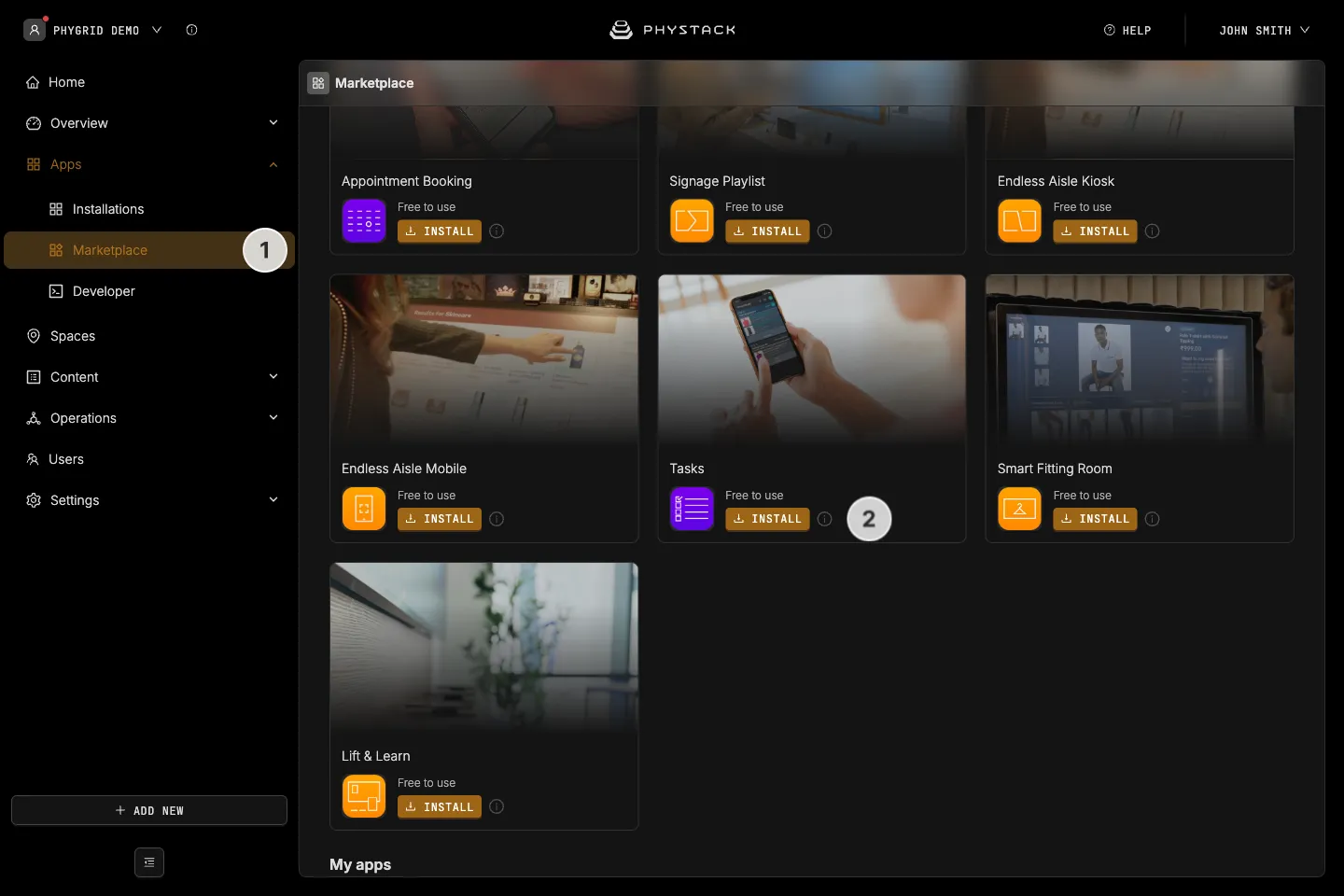The height and width of the screenshot is (896, 1344).
Task: Collapse the sidebar with the bottom icon
Action: (x=149, y=862)
